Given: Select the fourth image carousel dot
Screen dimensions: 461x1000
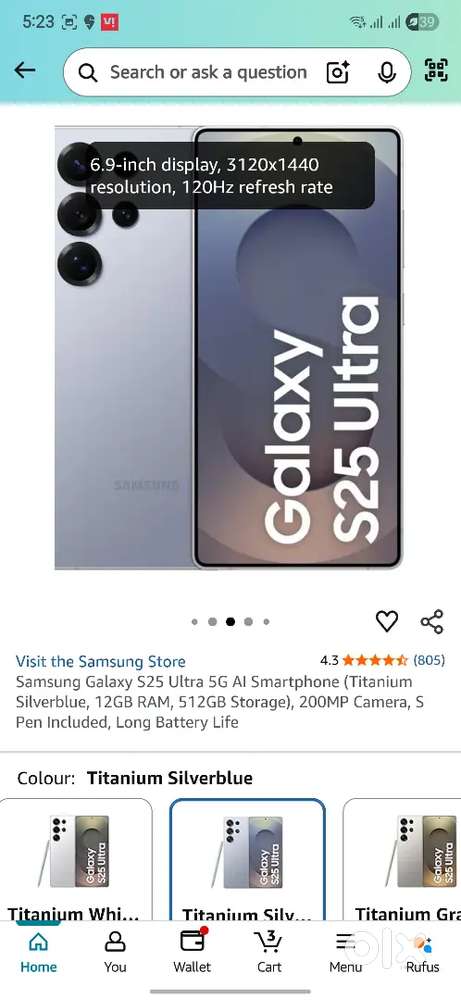Looking at the screenshot, I should 248,622.
